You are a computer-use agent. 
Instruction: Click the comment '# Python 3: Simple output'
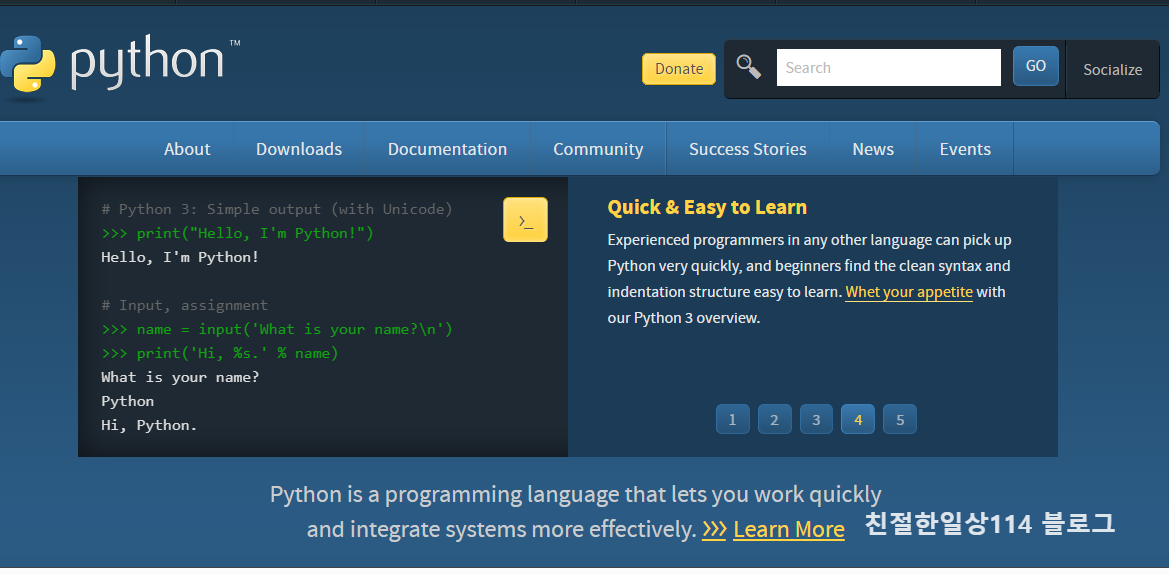point(277,209)
